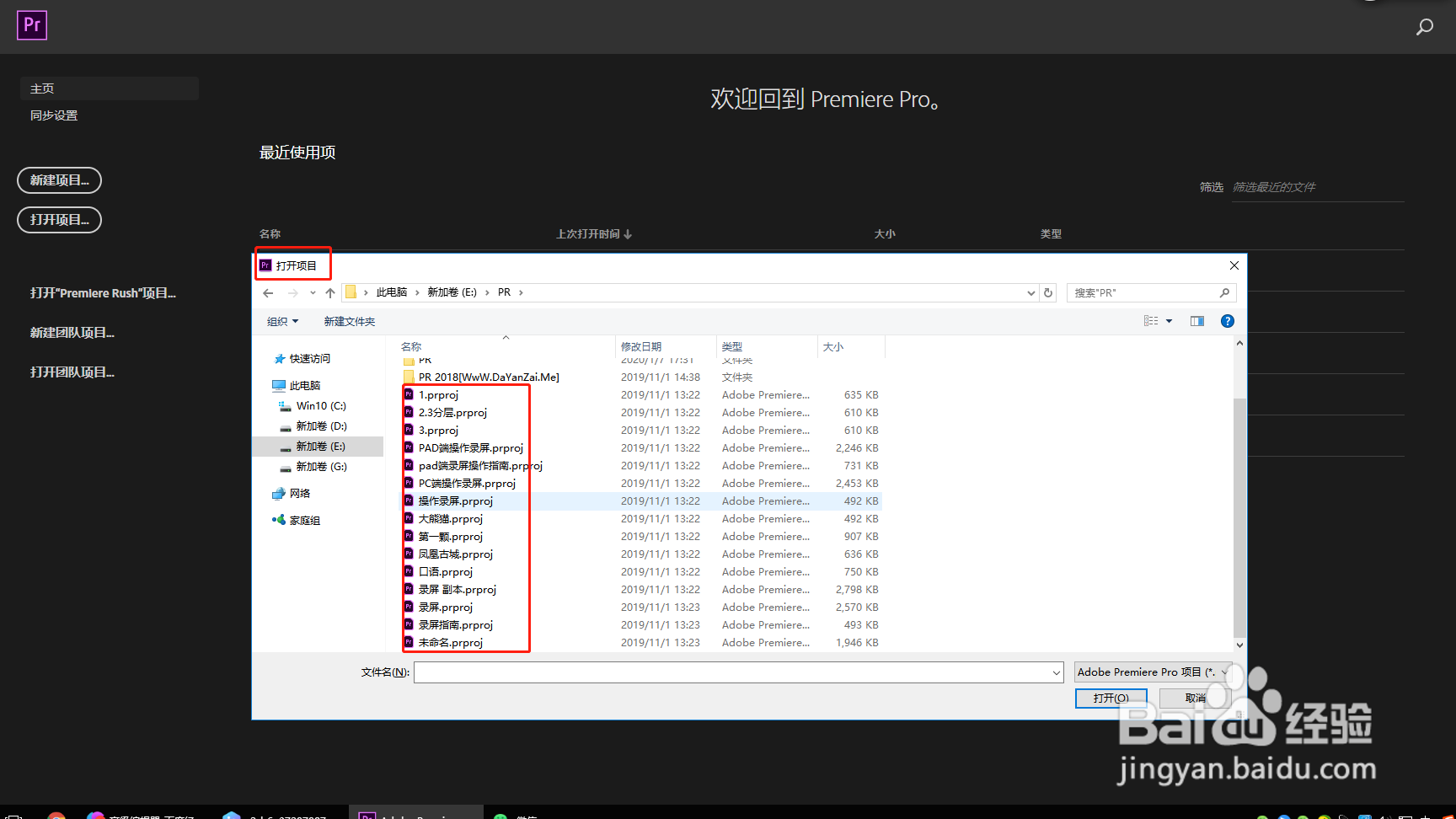This screenshot has width=1456, height=819.
Task: Select PAD端操作录屏.prproj file
Action: click(x=470, y=448)
